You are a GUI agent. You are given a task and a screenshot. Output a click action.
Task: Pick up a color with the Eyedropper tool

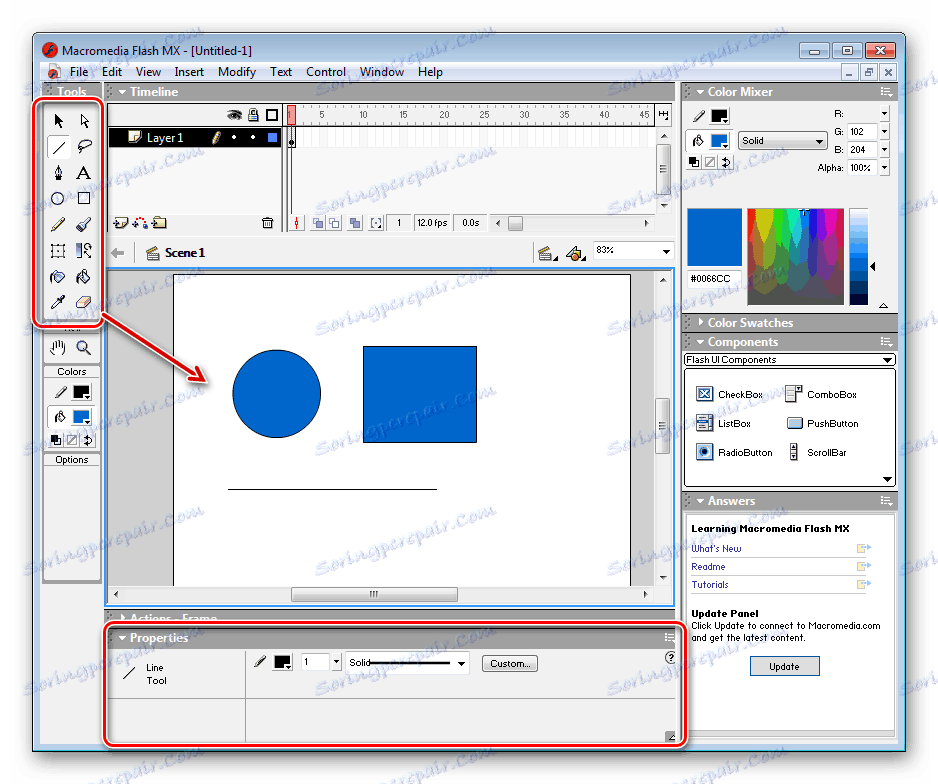pos(58,302)
